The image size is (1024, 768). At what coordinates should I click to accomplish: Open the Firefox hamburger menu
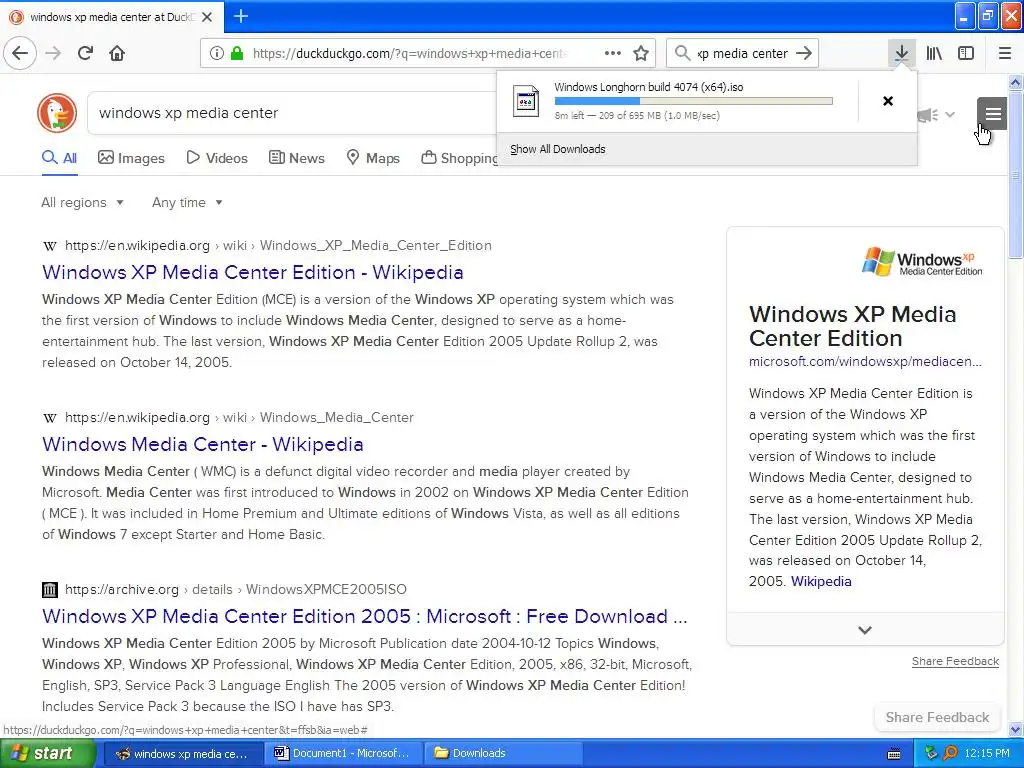tap(1004, 54)
